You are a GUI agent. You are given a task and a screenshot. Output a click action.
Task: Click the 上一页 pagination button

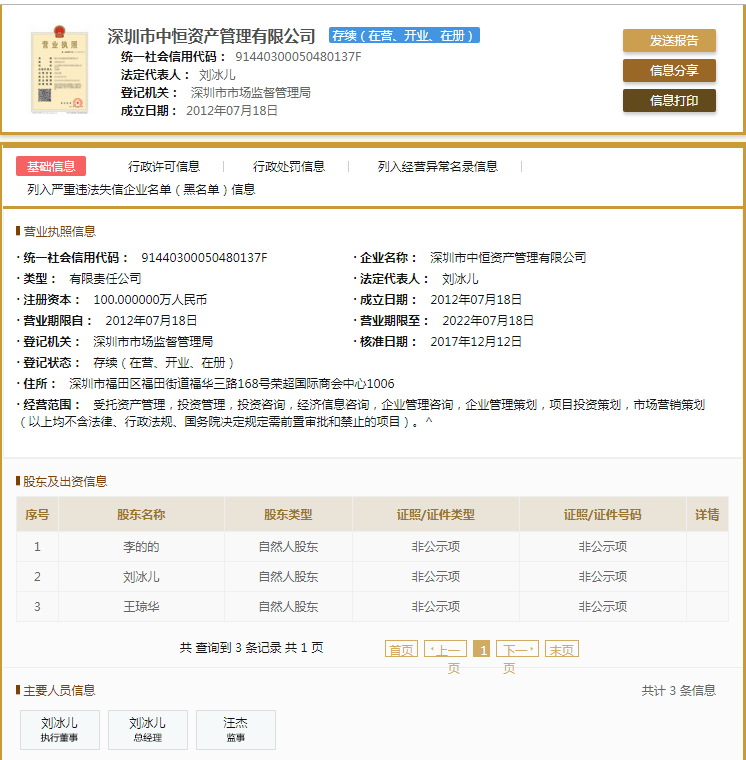pos(445,650)
